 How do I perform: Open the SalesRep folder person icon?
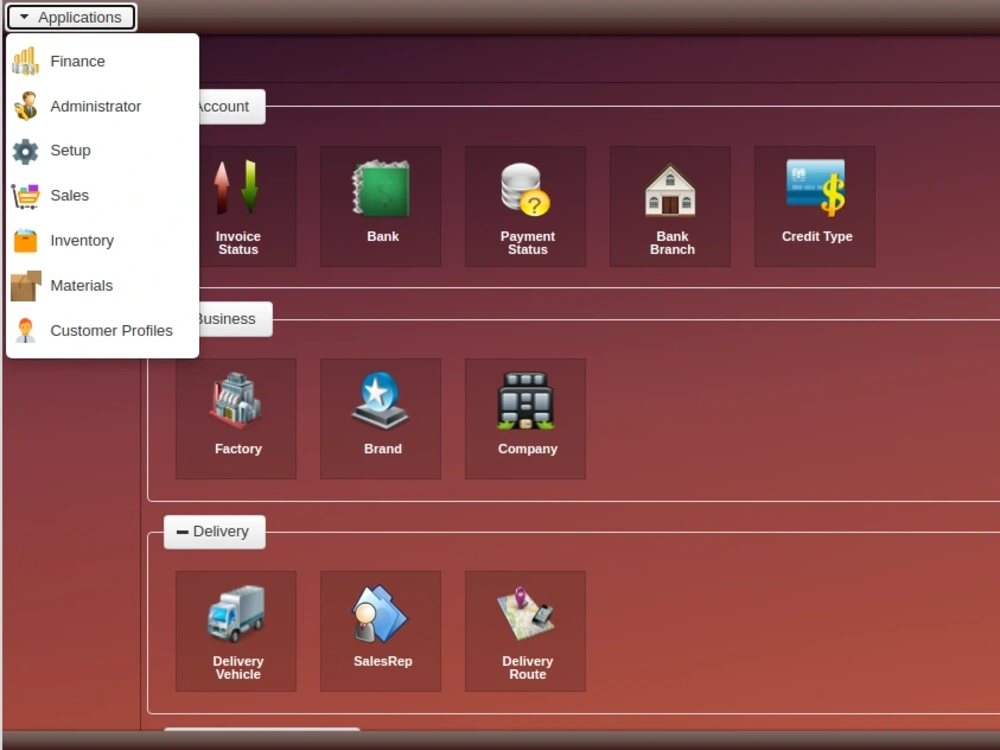tap(381, 614)
